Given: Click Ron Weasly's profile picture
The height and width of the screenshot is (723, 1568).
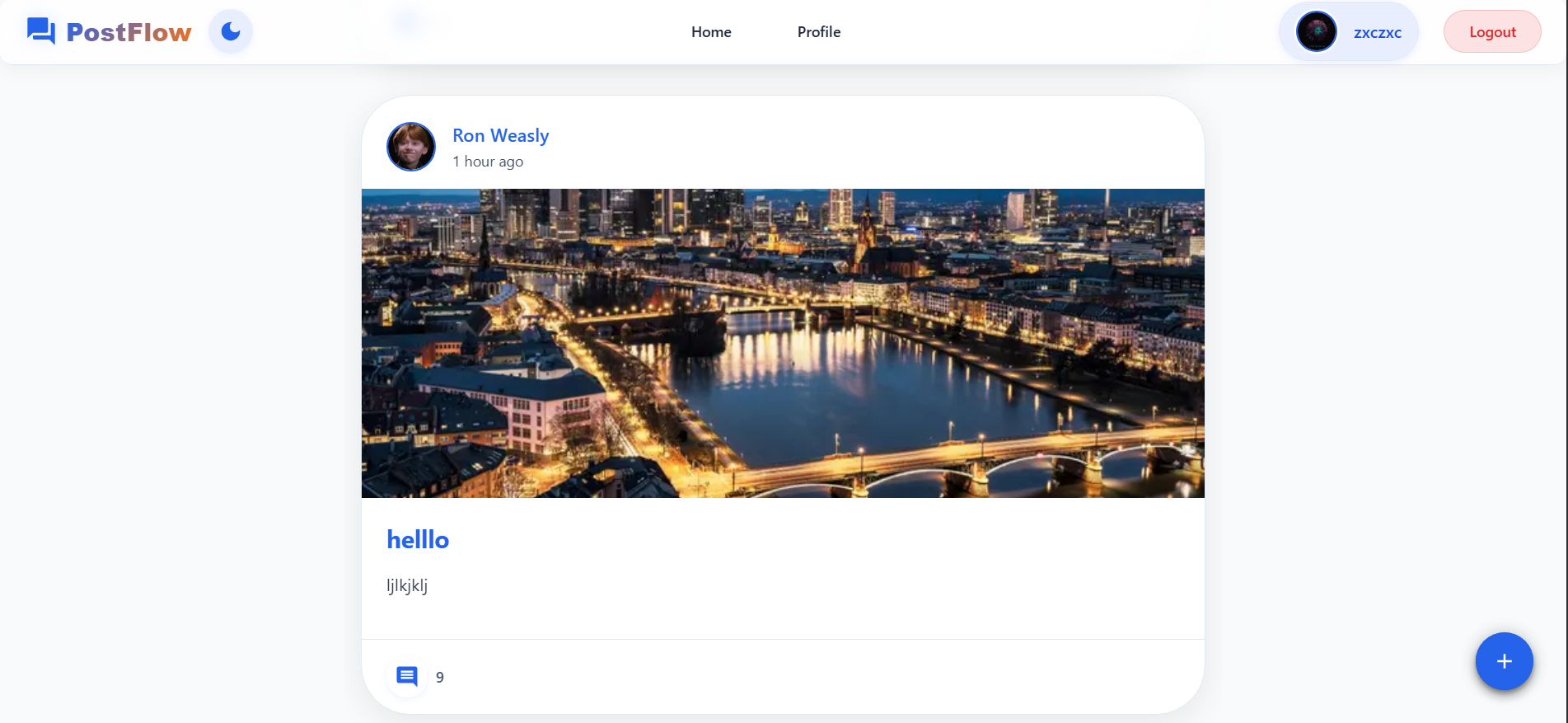Looking at the screenshot, I should [411, 147].
